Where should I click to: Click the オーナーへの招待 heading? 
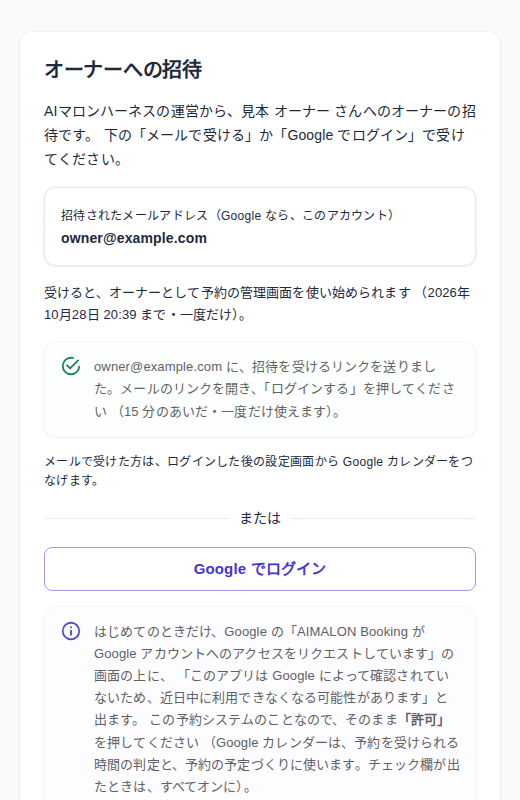123,69
